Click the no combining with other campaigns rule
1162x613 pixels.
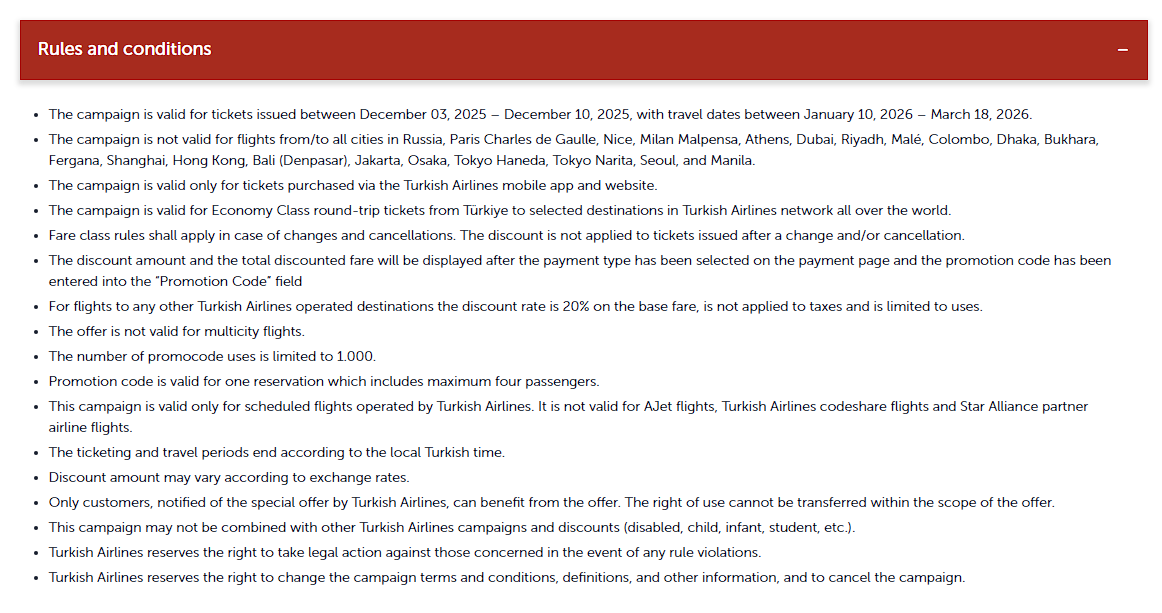(452, 527)
